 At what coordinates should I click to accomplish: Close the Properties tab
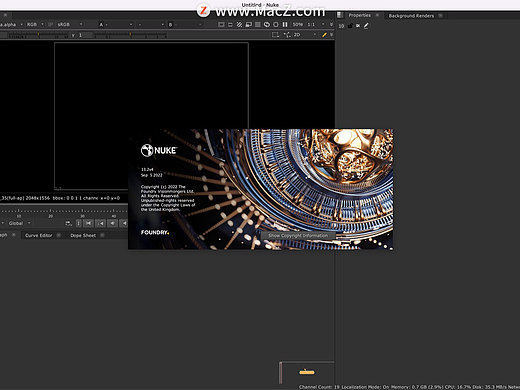(x=377, y=15)
